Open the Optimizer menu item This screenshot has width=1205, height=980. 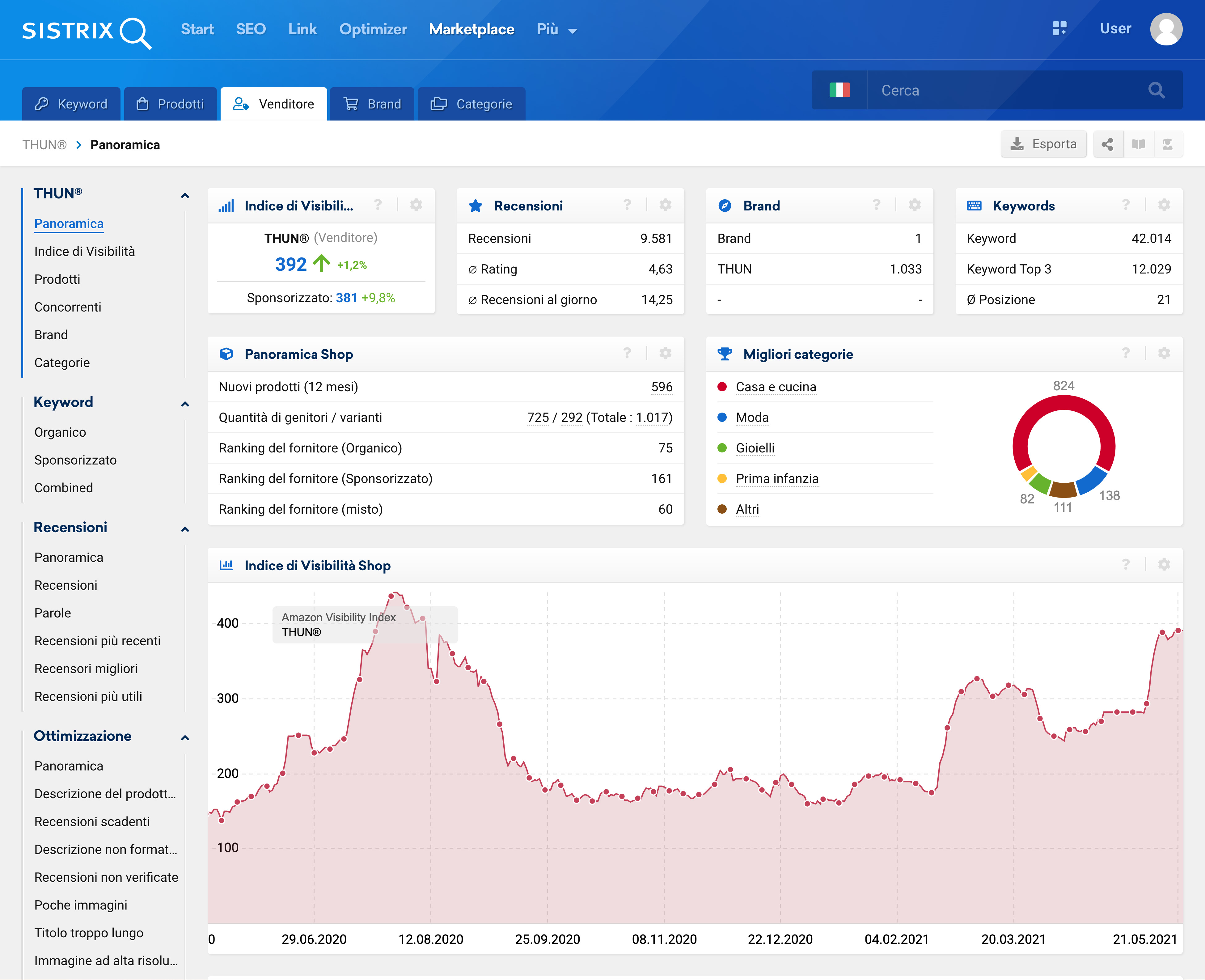point(373,29)
